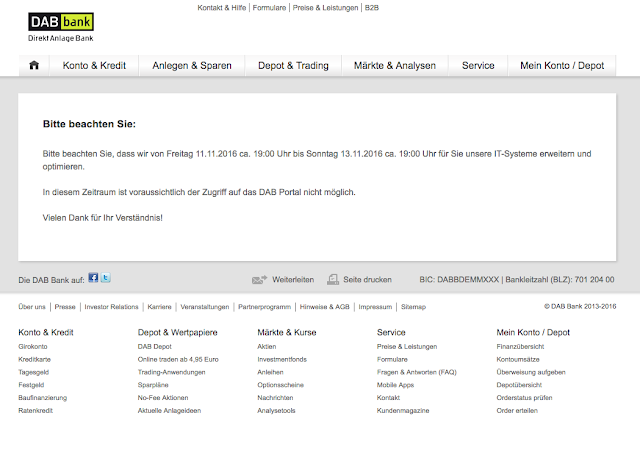Open the Presse footer link
The image size is (640, 469).
click(65, 307)
